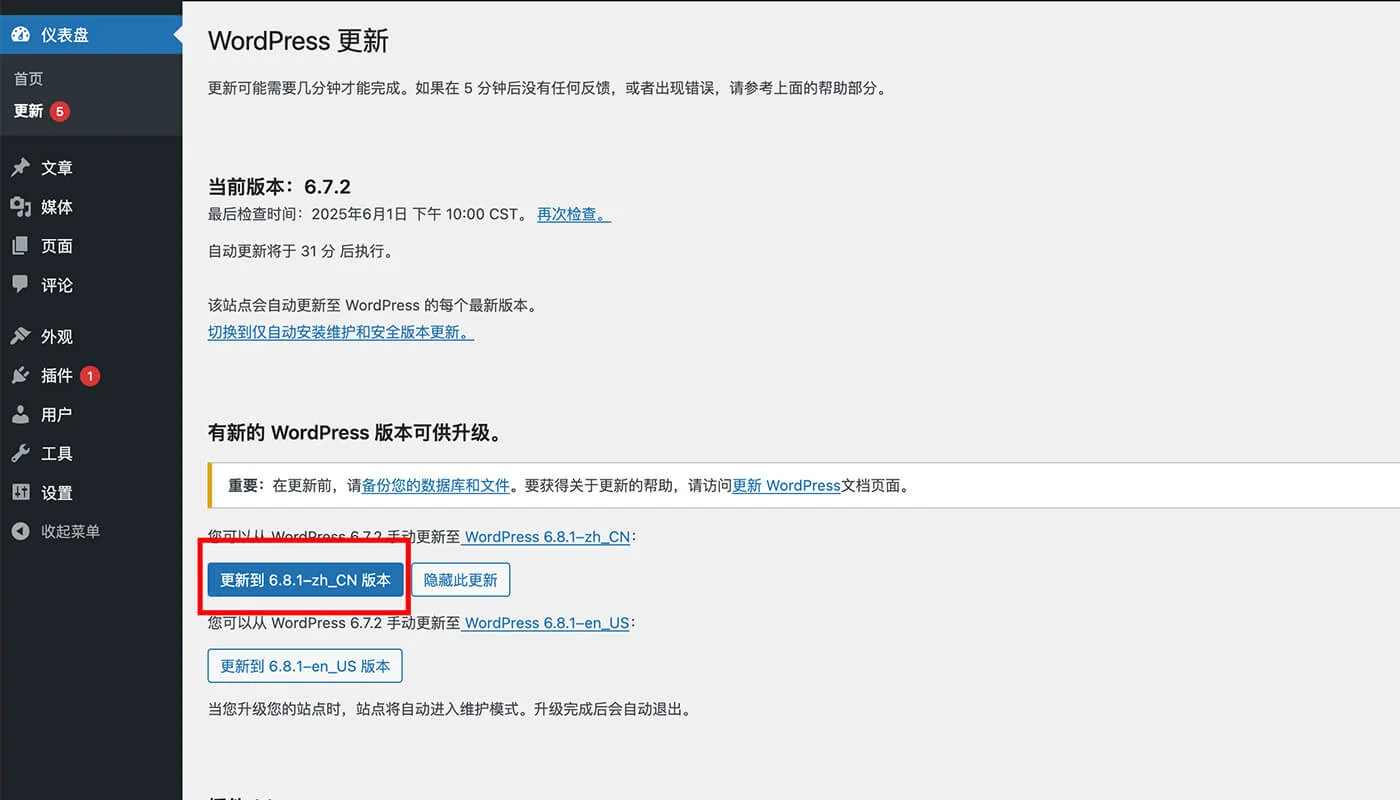Screen dimensions: 1400x800
Task: Open the 媒体 media library icon
Action: (x=22, y=207)
